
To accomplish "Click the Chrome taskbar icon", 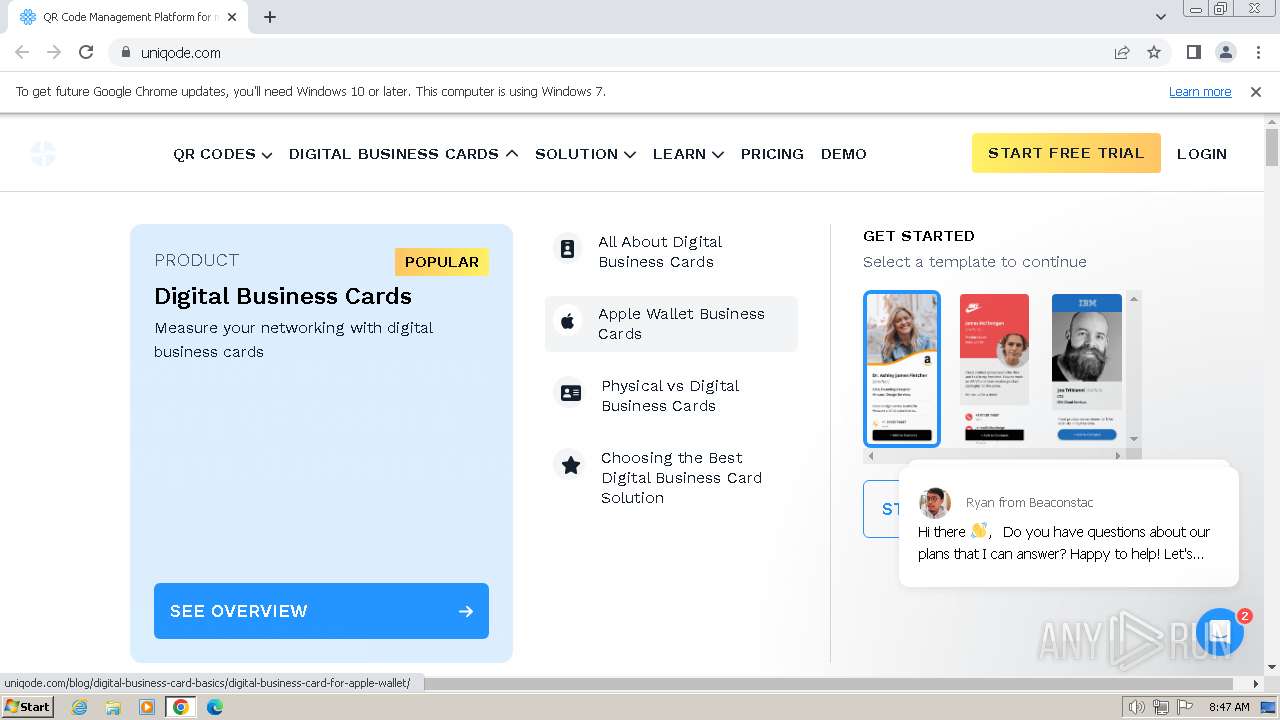I will click(x=180, y=707).
